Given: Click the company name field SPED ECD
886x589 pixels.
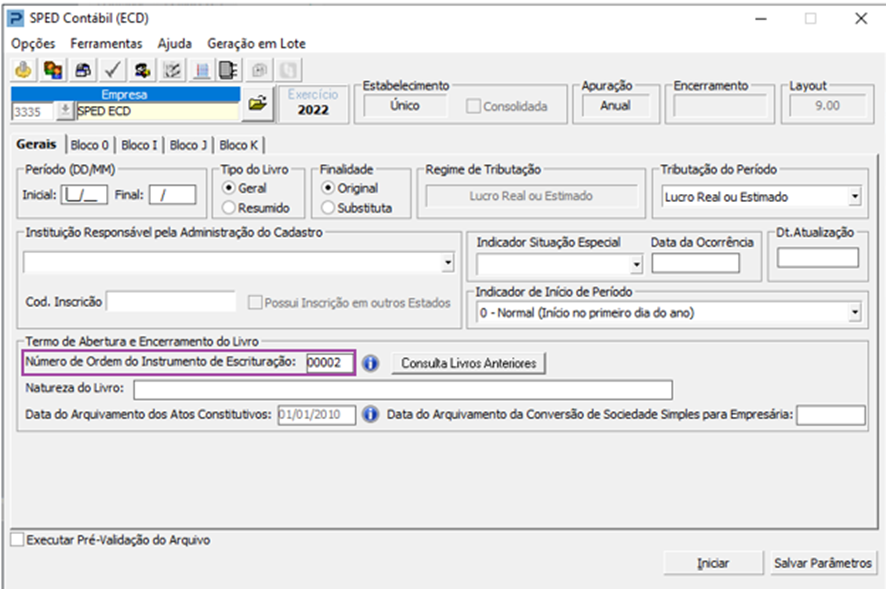Looking at the screenshot, I should (157, 111).
